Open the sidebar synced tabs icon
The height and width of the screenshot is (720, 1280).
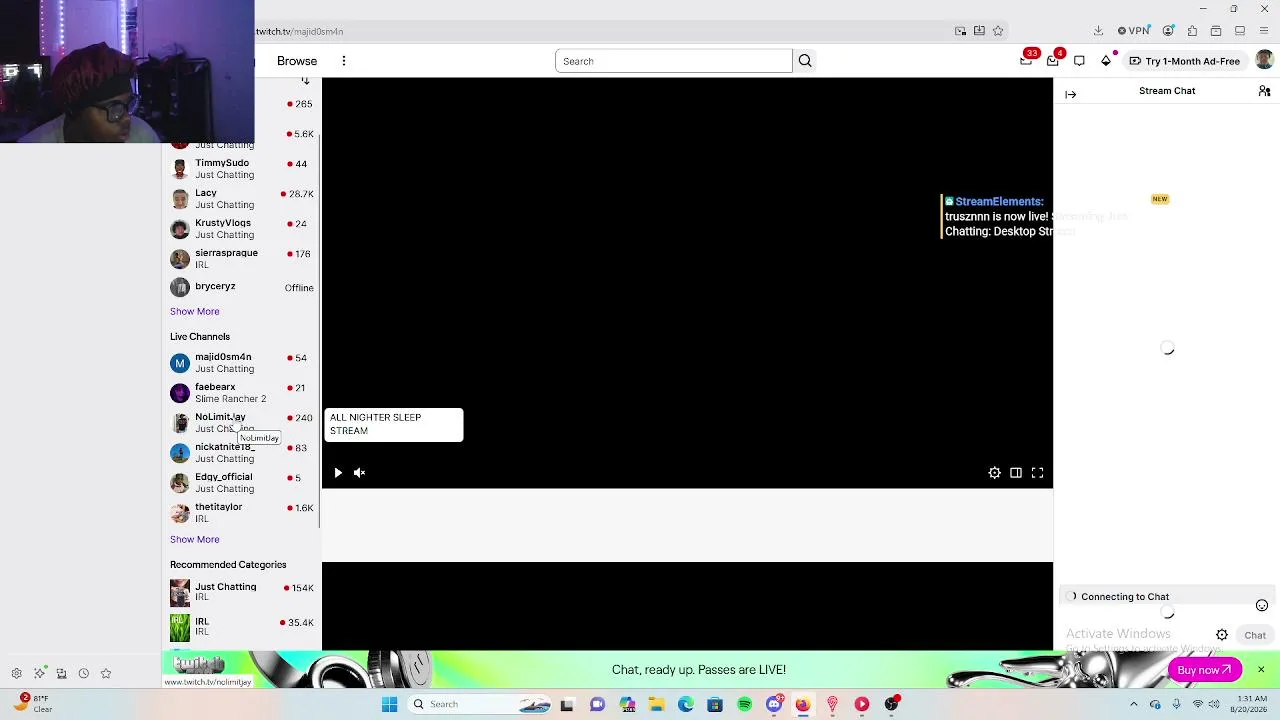coord(61,673)
